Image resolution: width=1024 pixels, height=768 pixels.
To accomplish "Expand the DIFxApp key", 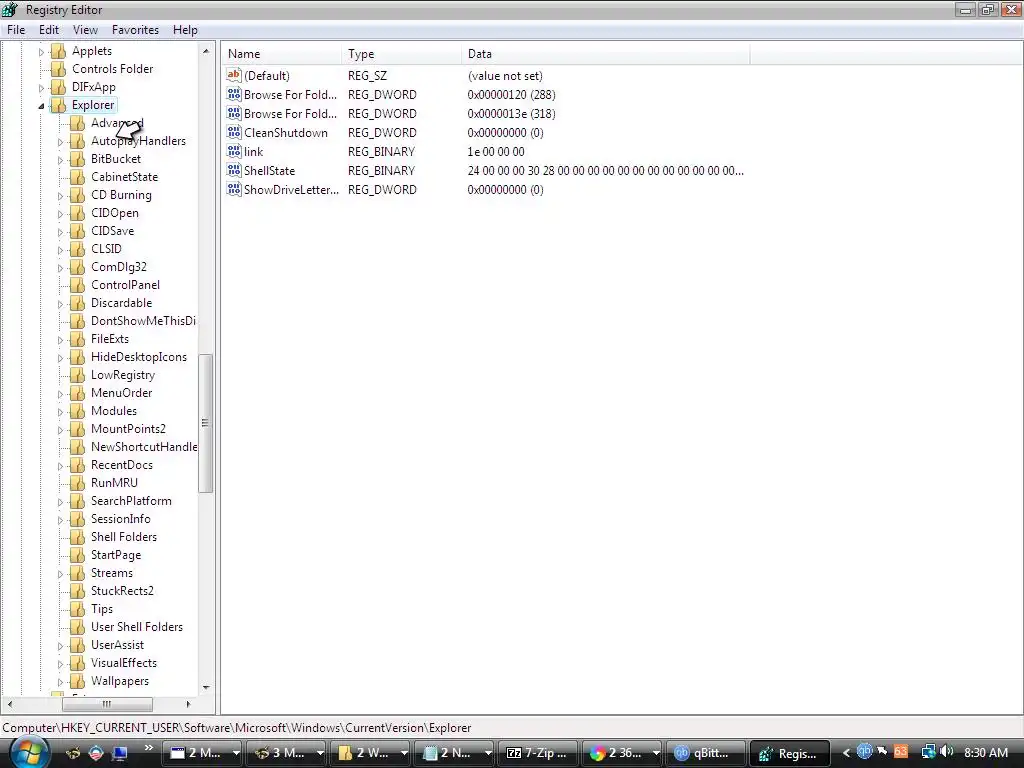I will (41, 88).
